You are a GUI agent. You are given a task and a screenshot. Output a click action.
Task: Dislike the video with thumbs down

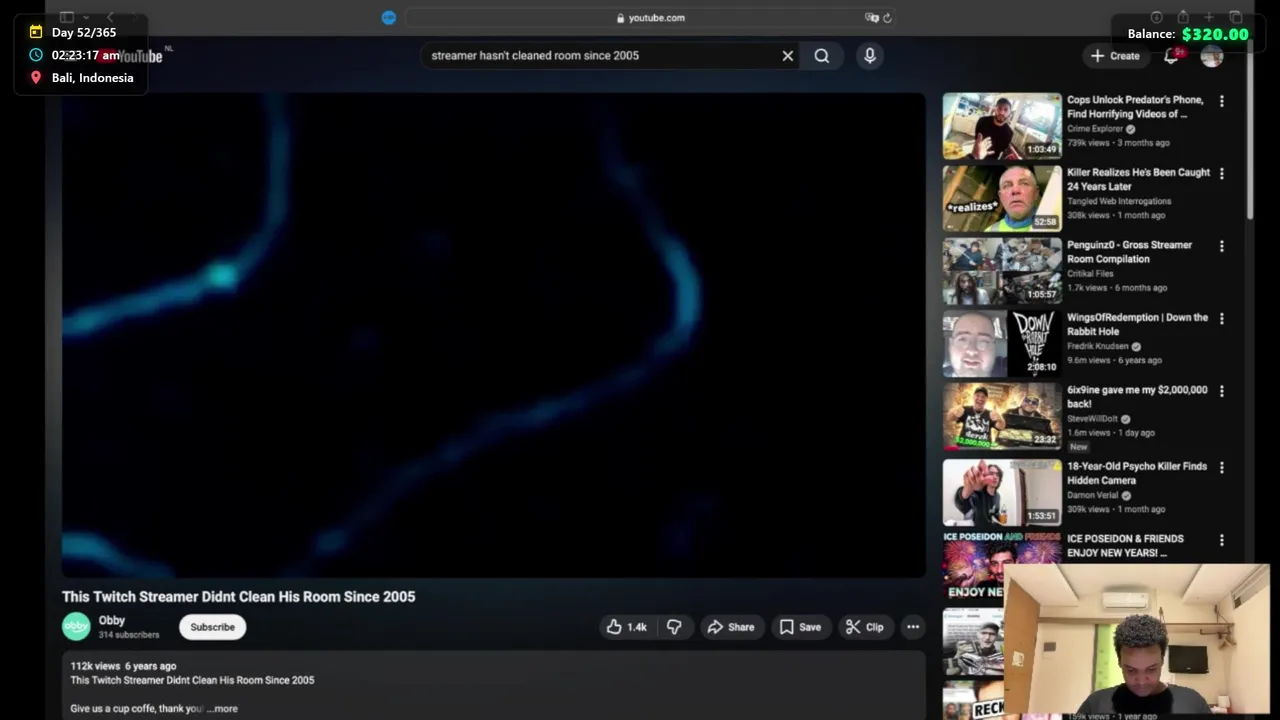pos(674,627)
